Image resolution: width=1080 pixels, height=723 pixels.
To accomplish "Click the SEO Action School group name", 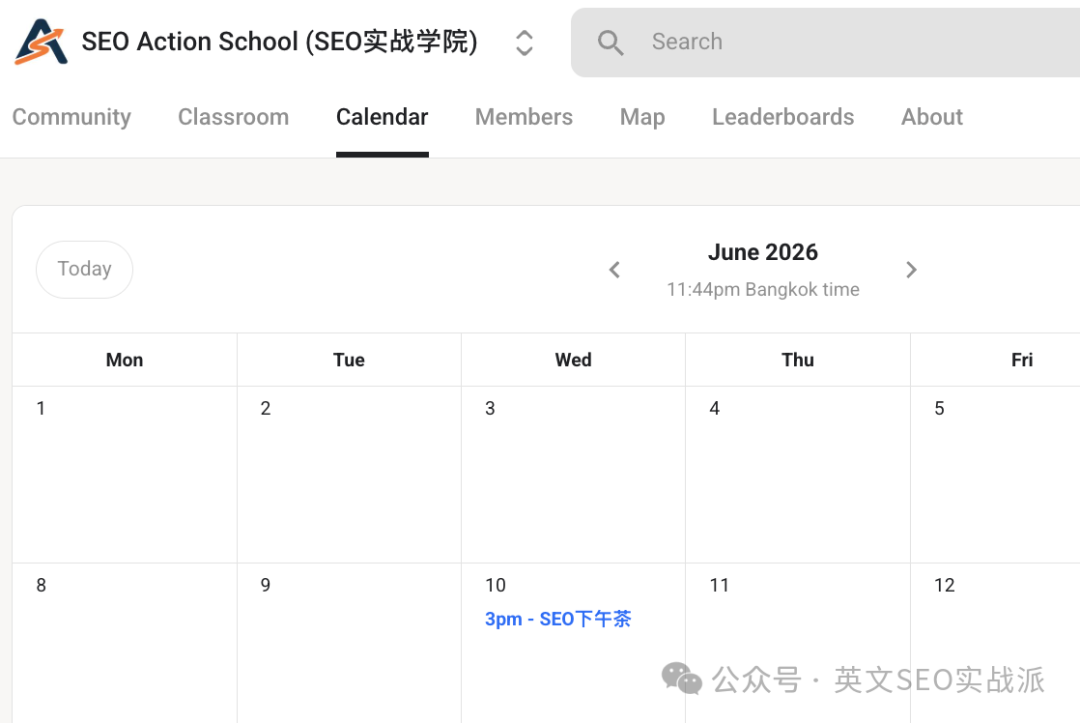I will [280, 41].
